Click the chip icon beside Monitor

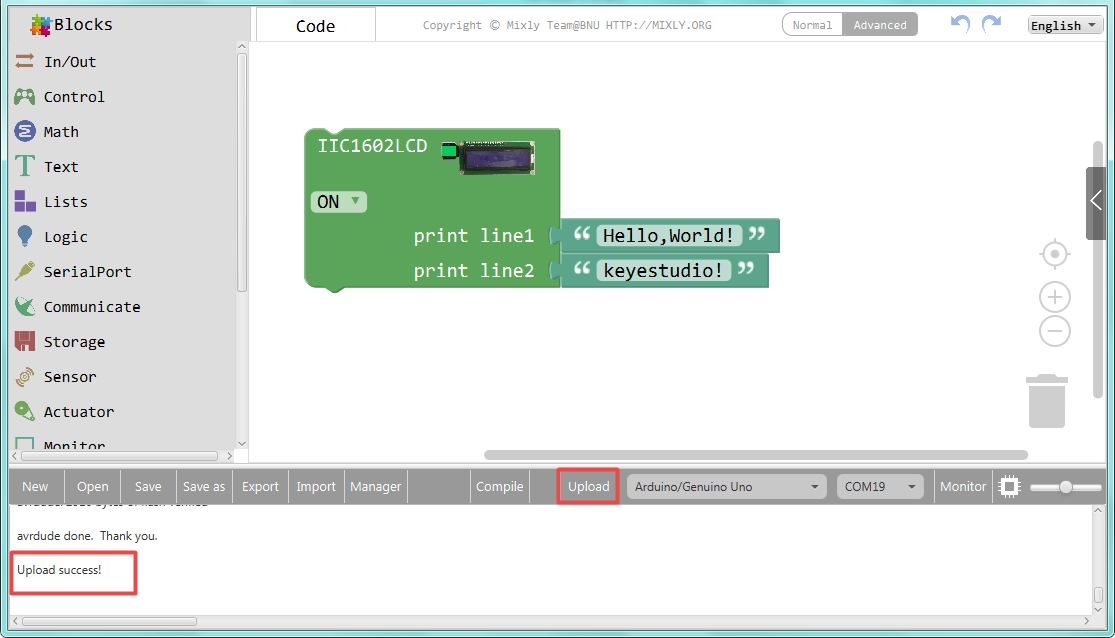tap(1009, 487)
